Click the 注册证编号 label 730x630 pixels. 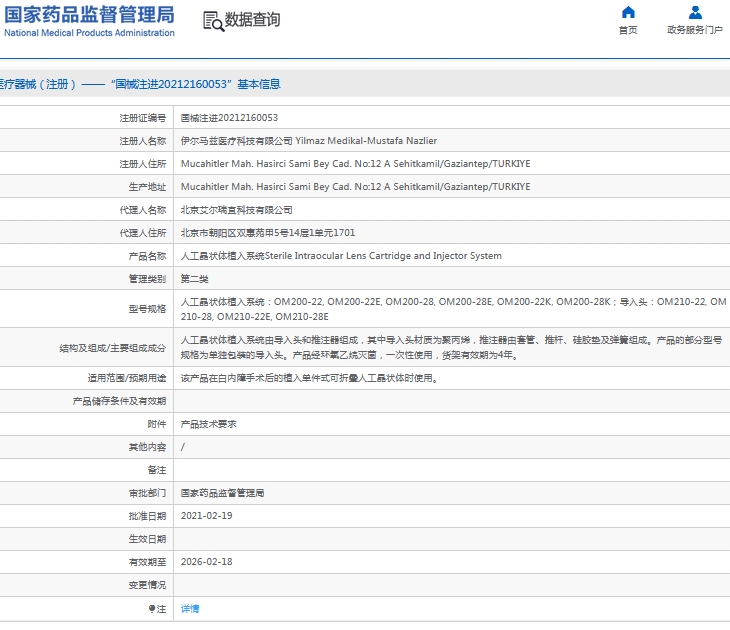point(142,118)
